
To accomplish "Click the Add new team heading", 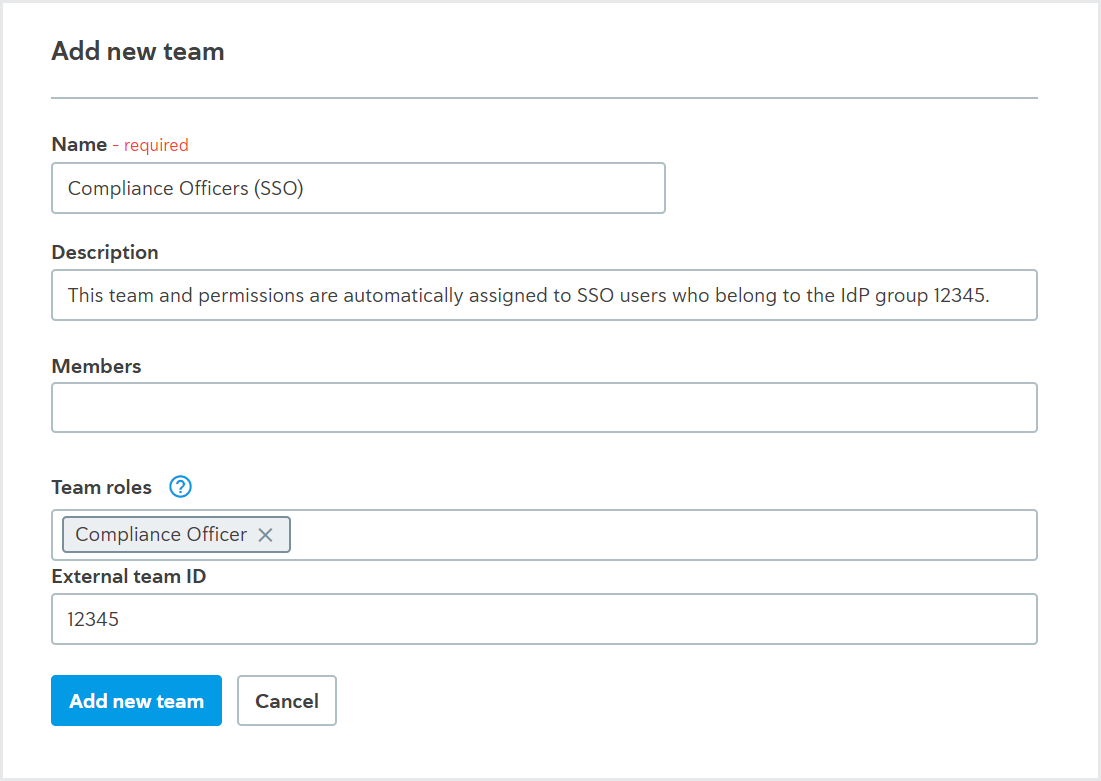I will 138,51.
